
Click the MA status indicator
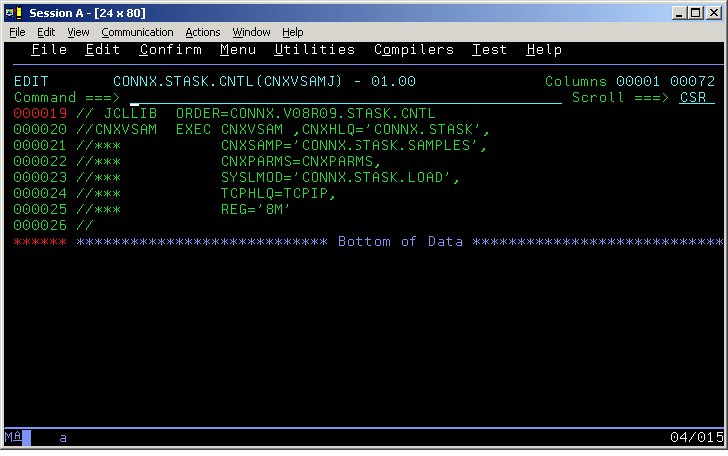click(12, 438)
